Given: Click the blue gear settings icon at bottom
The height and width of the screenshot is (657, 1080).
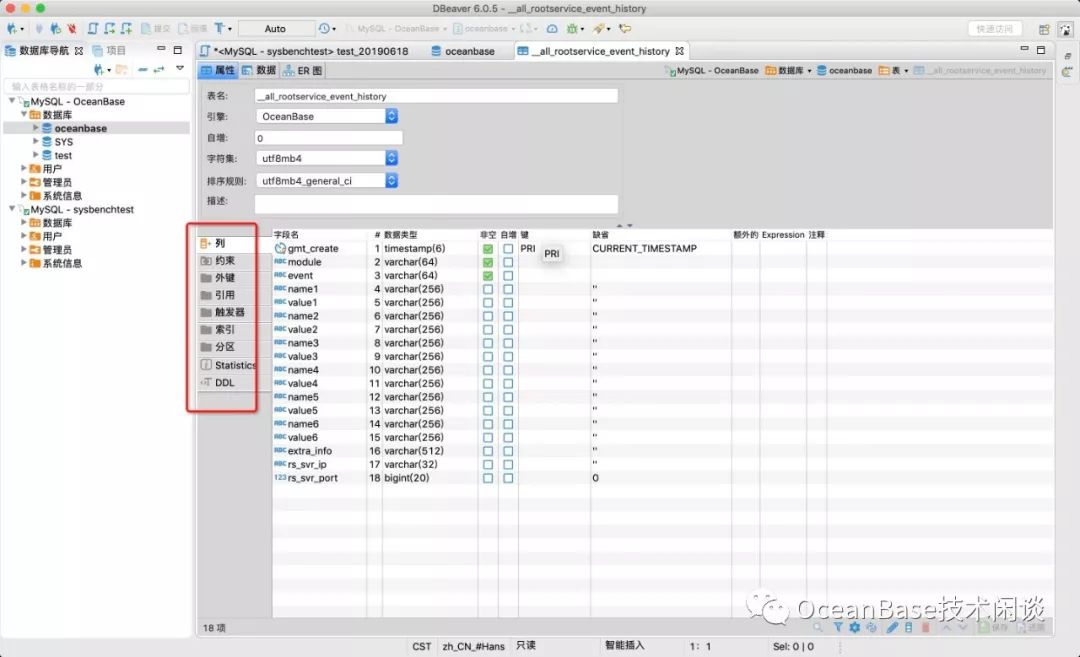Looking at the screenshot, I should pyautogui.click(x=855, y=627).
